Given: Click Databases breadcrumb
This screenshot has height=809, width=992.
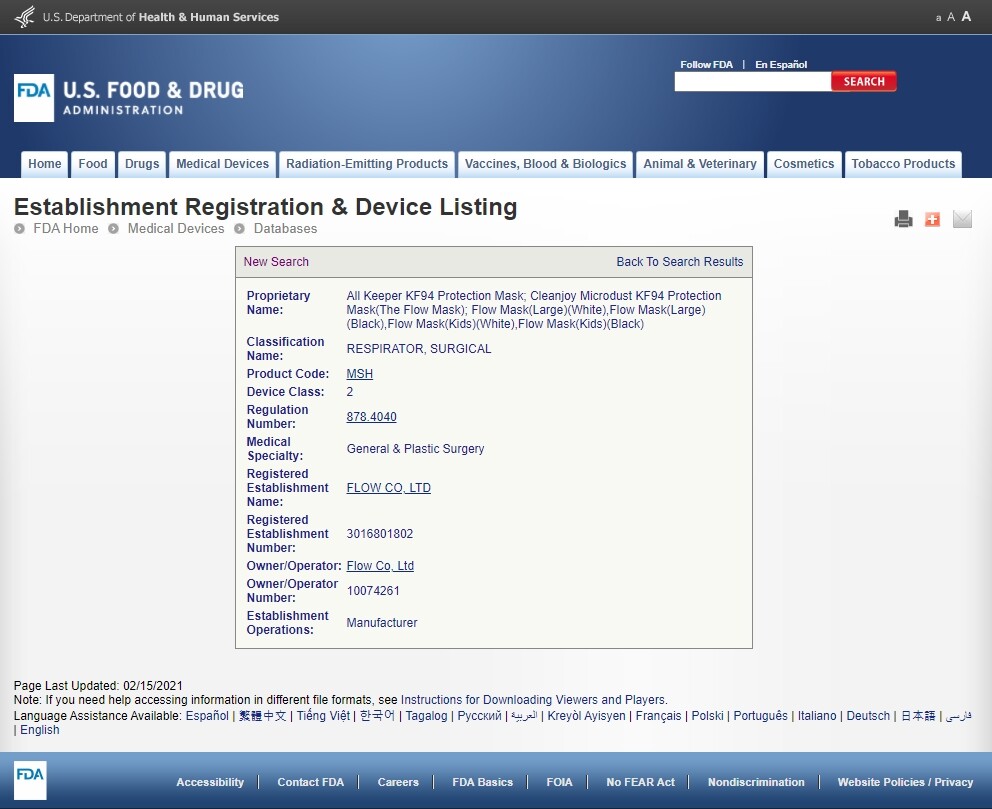Looking at the screenshot, I should point(285,228).
